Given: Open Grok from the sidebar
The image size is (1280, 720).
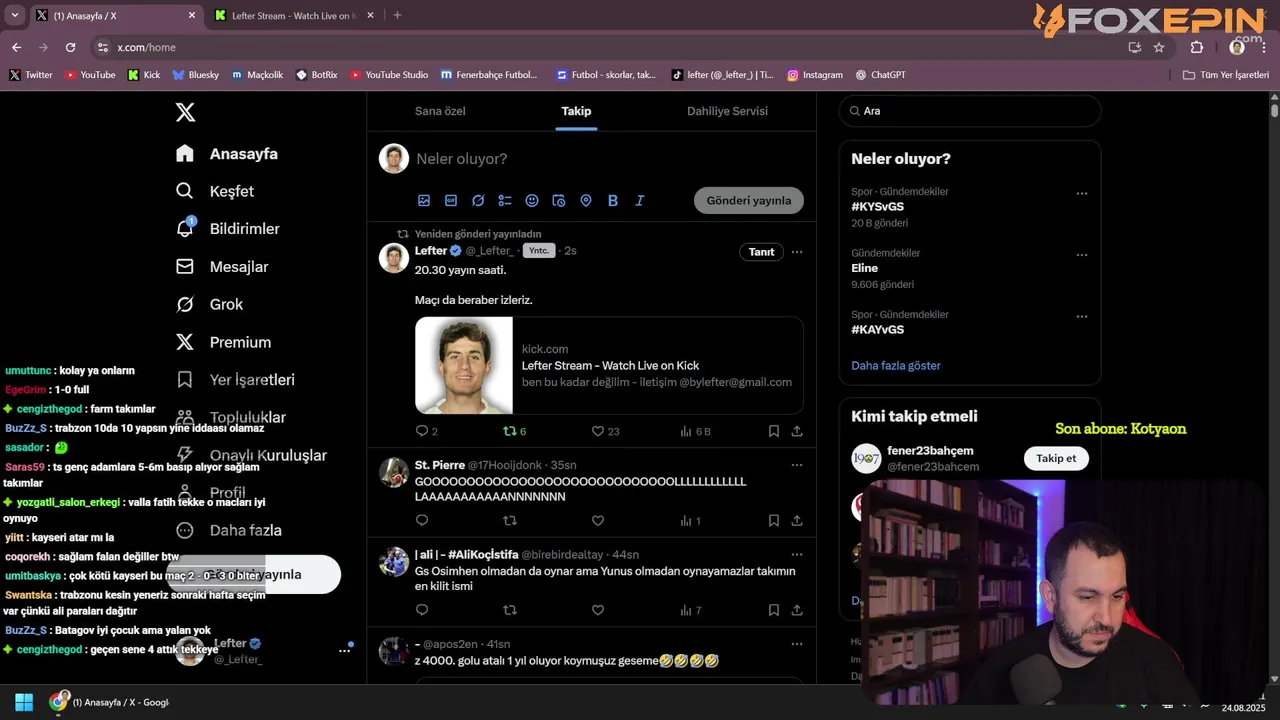Looking at the screenshot, I should (x=209, y=304).
